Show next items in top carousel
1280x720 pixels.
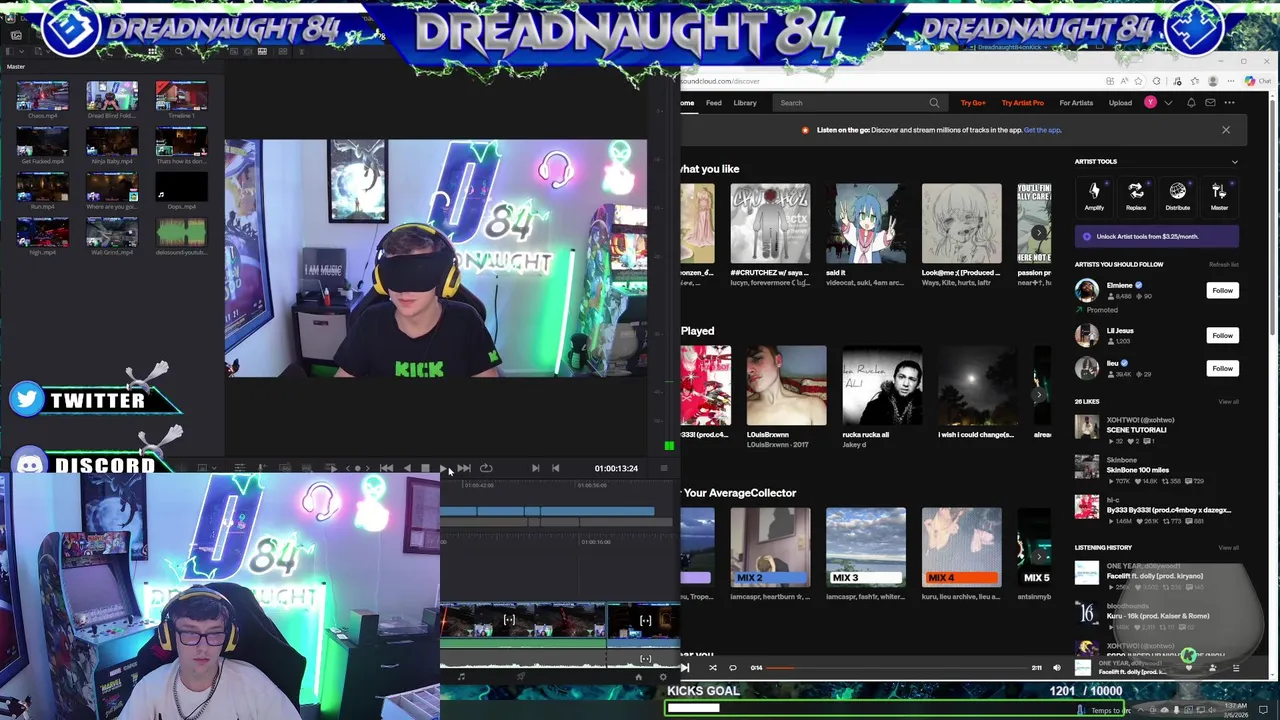coord(1039,232)
